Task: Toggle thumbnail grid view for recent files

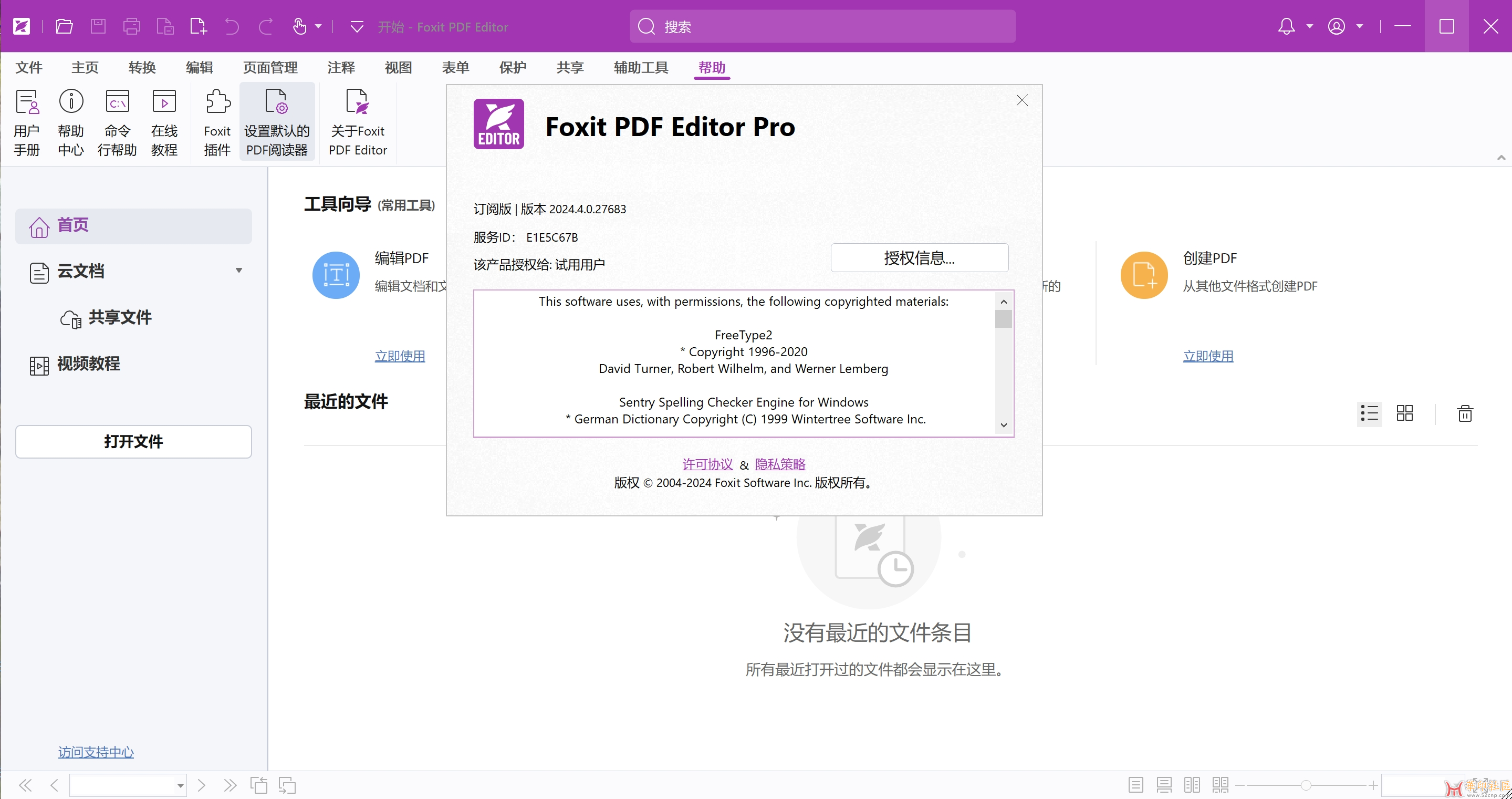Action: pyautogui.click(x=1405, y=413)
